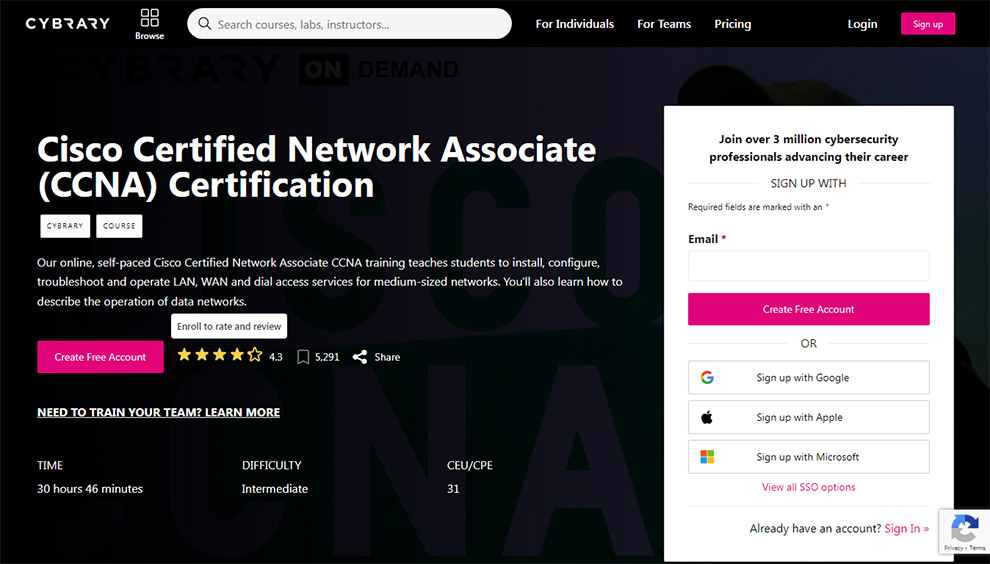Click the bookmark icon beside 5,291
990x564 pixels.
click(x=303, y=357)
